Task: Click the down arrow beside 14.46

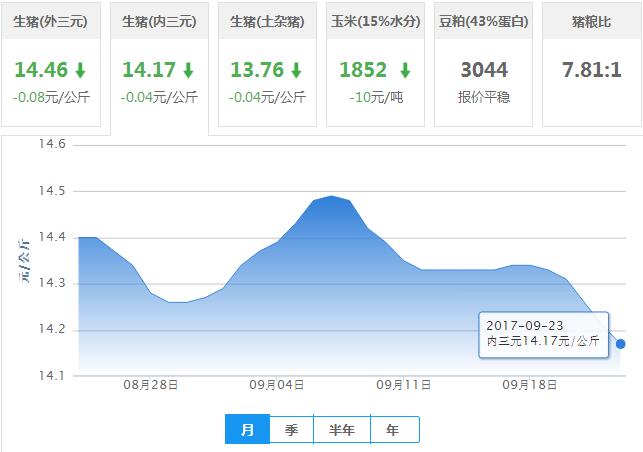Action: [x=80, y=70]
